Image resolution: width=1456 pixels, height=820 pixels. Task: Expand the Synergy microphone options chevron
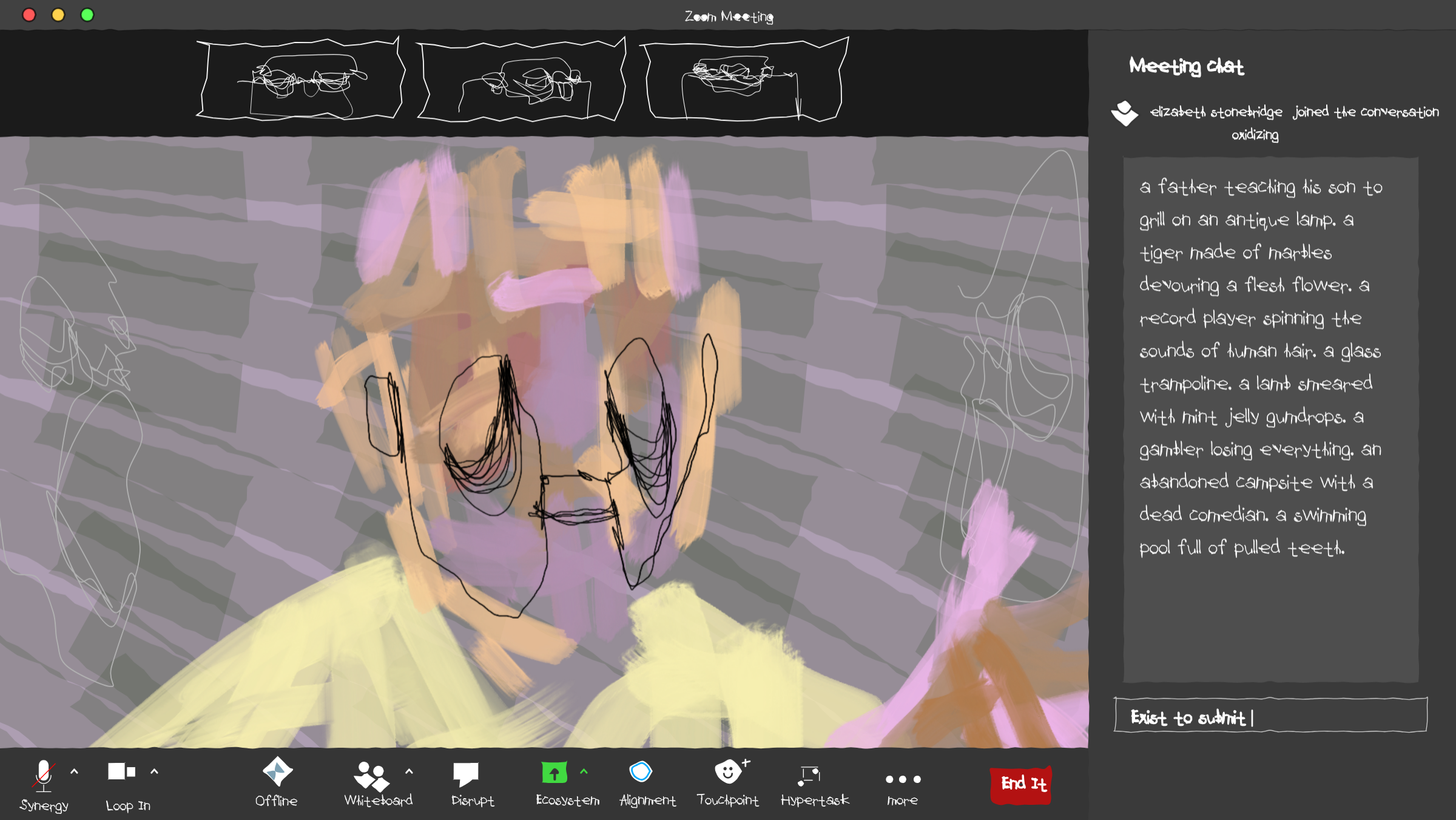[x=74, y=771]
